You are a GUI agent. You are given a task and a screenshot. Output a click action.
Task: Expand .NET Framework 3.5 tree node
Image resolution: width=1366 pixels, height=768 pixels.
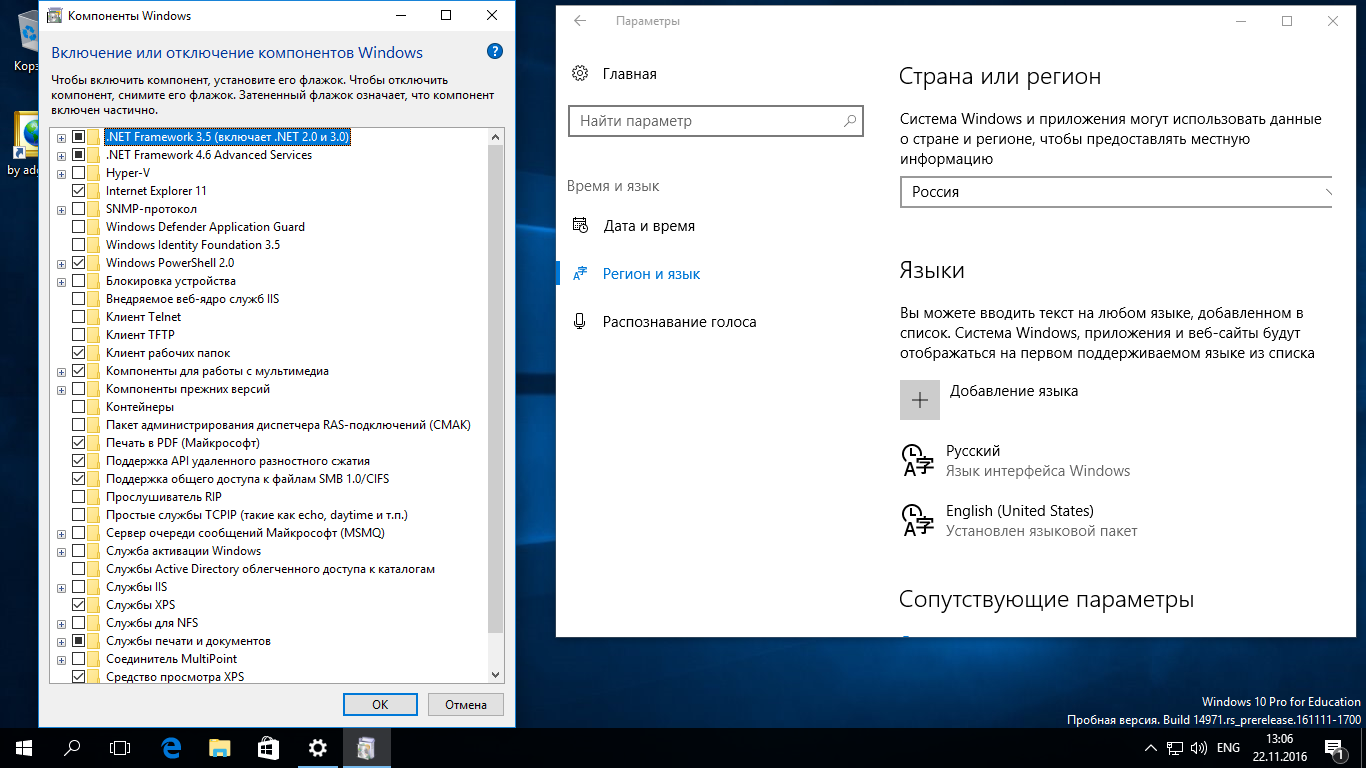pos(62,137)
